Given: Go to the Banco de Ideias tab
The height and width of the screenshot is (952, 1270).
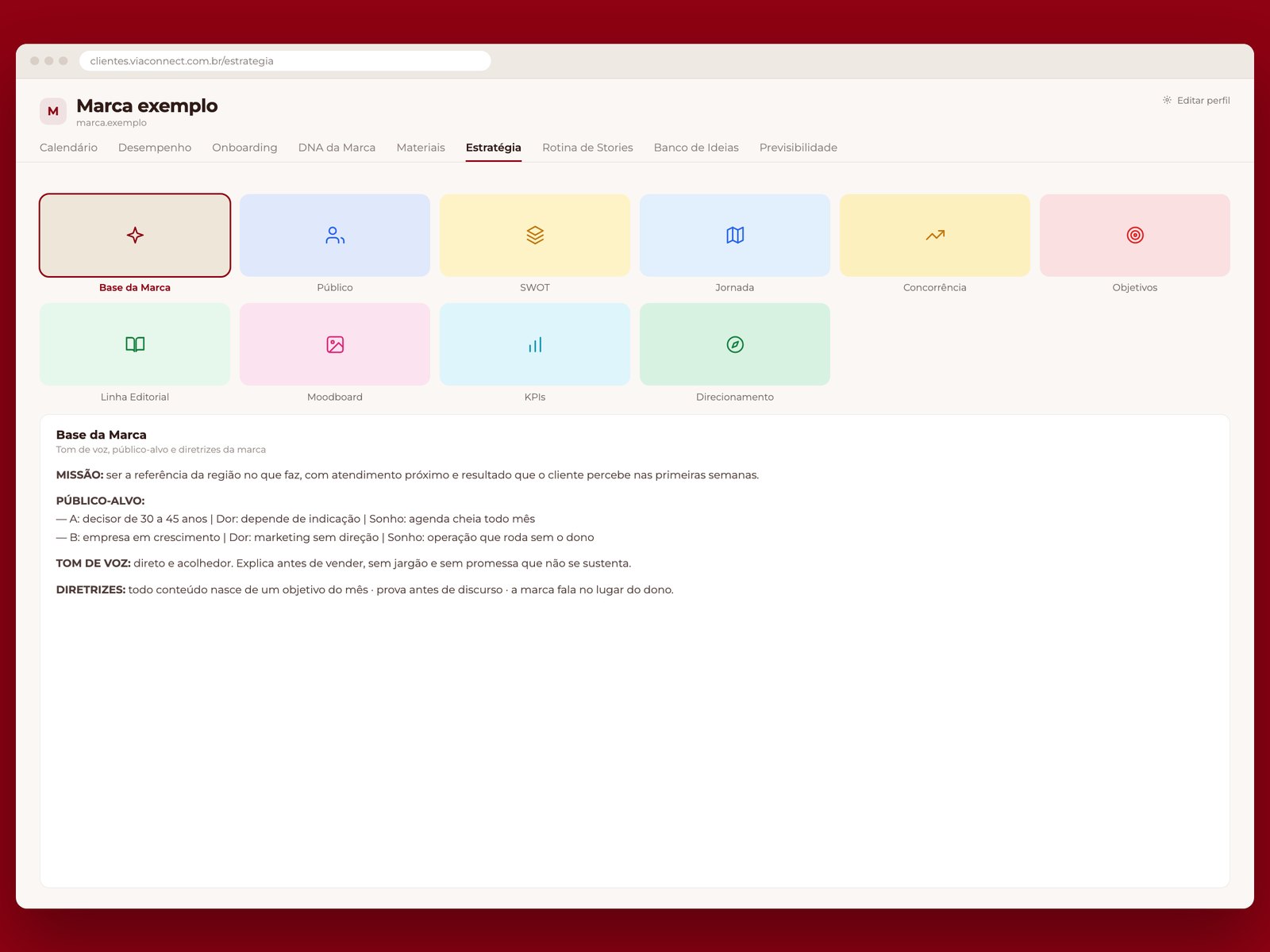Looking at the screenshot, I should pyautogui.click(x=696, y=148).
